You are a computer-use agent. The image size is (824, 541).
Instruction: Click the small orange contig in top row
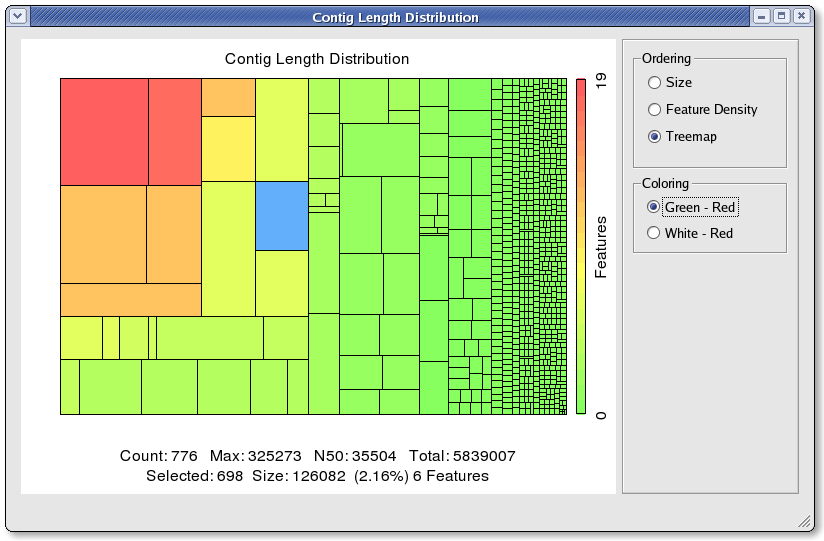(x=228, y=97)
